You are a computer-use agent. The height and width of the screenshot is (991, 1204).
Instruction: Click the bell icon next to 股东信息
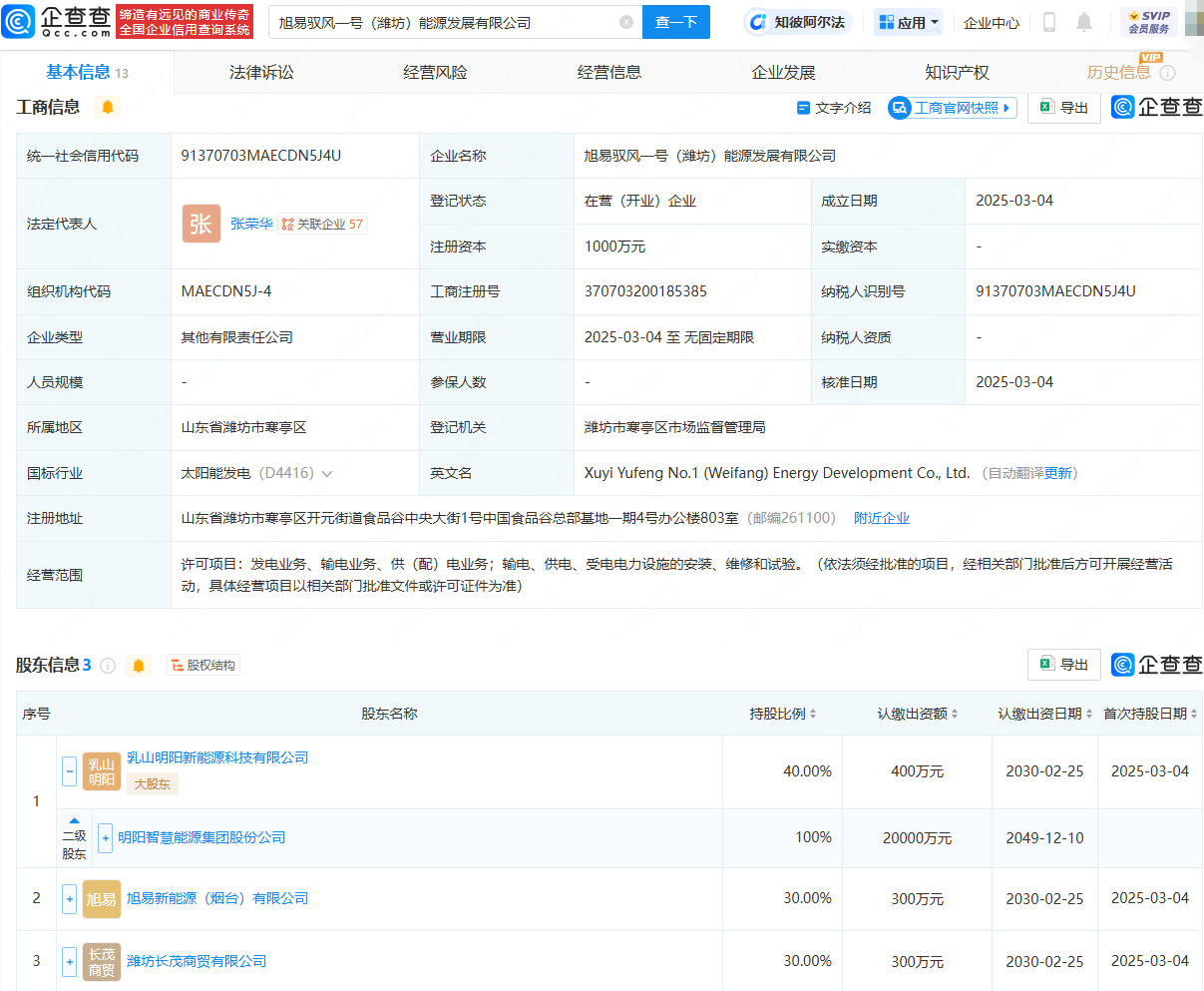(139, 665)
